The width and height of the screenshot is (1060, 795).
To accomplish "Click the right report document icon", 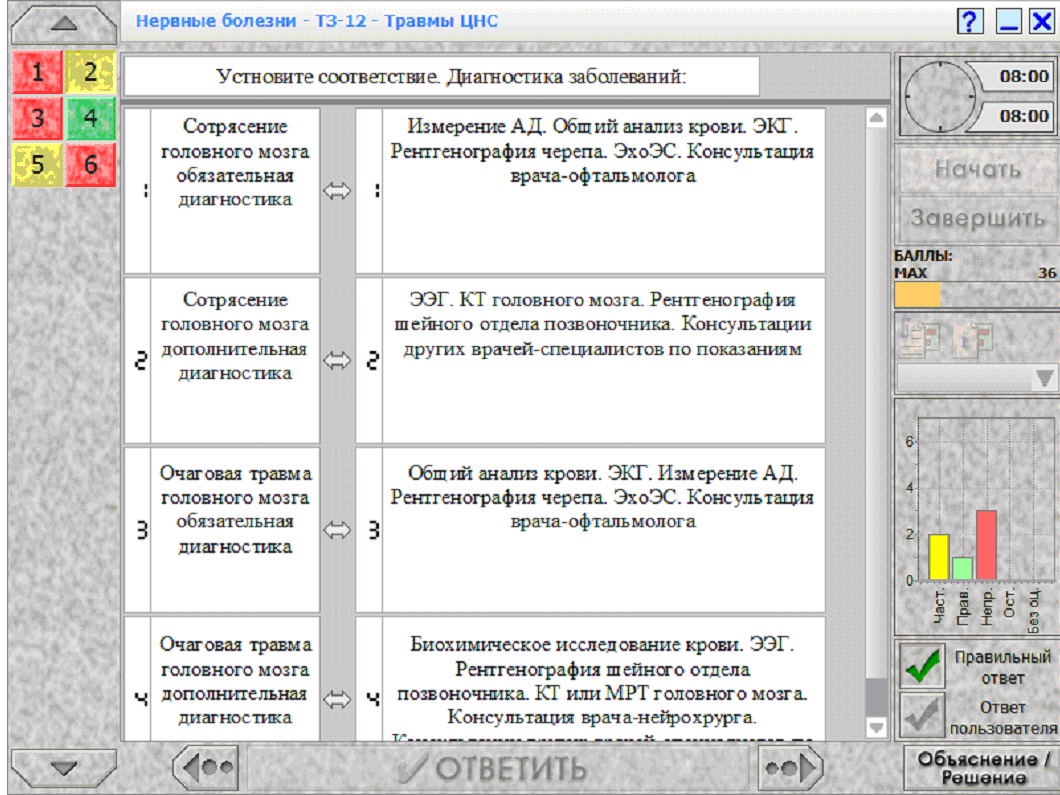I will [972, 339].
